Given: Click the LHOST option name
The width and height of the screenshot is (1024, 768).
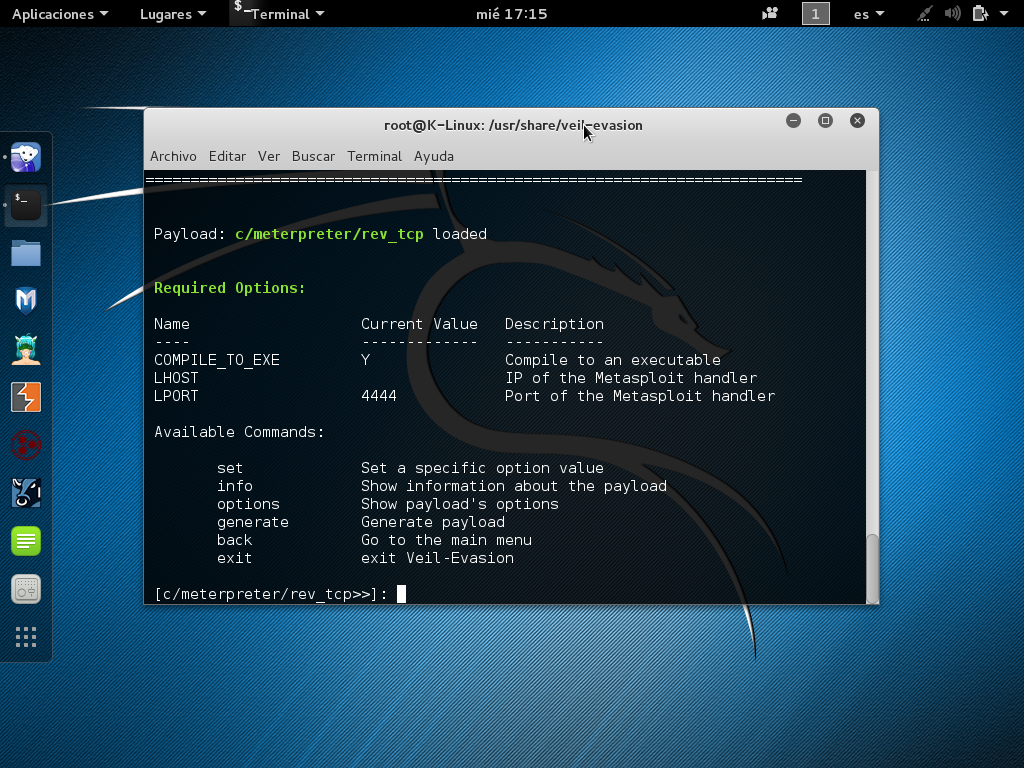Looking at the screenshot, I should [176, 378].
